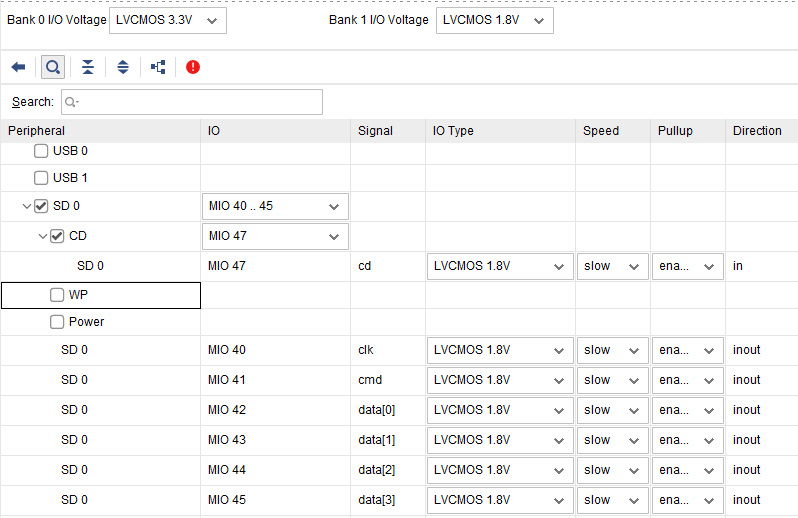Open Speed dropdown for data[2] signal

coord(613,471)
